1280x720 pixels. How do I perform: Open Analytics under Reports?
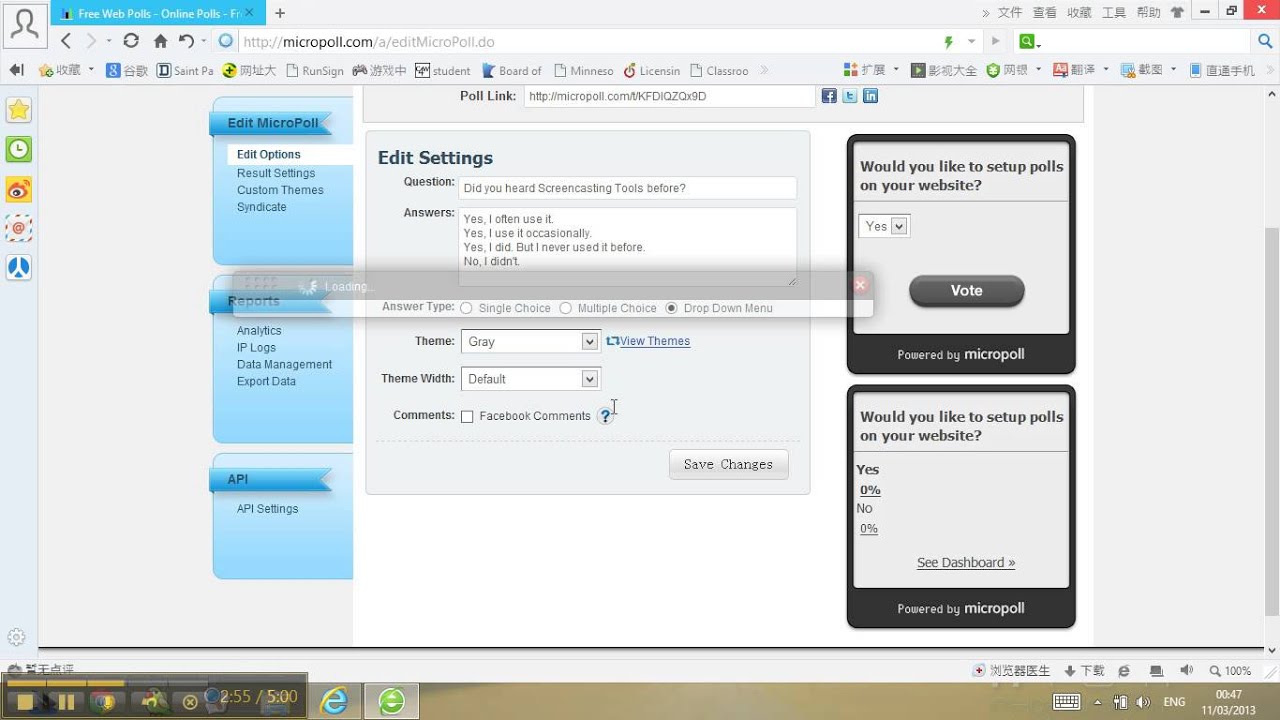[259, 331]
